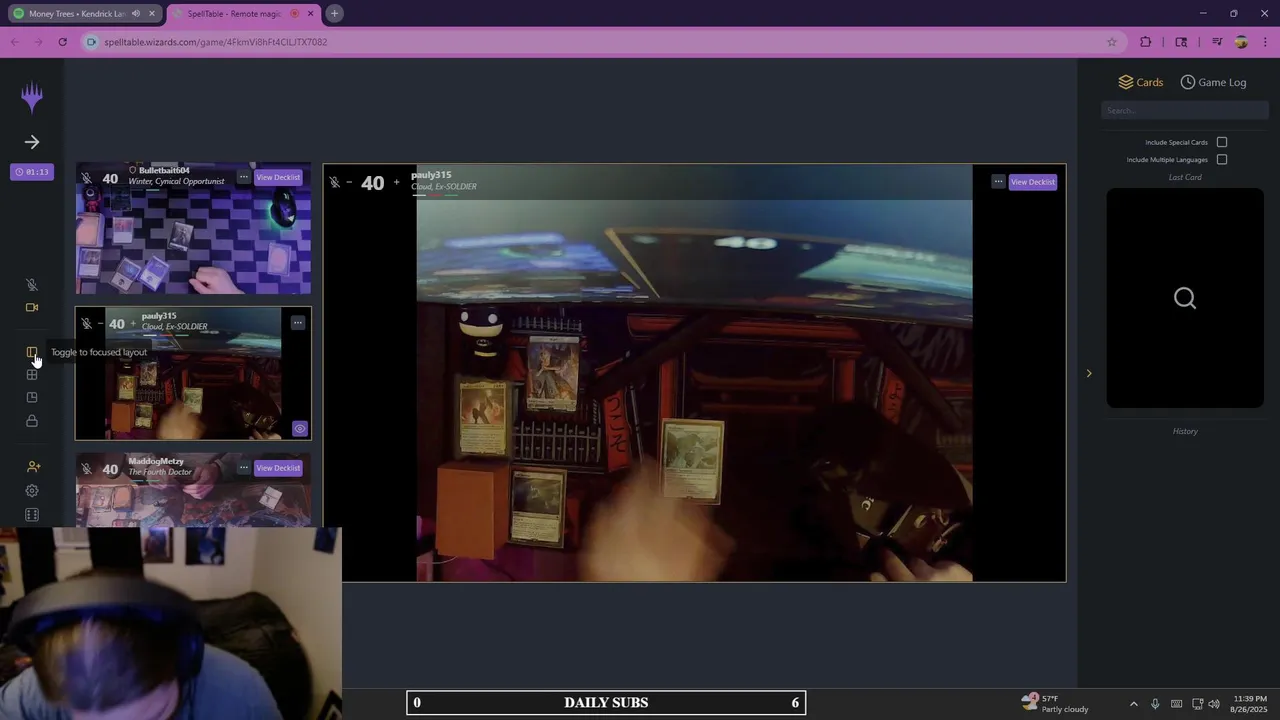Expand the sidebar with the right arrow

click(x=32, y=142)
